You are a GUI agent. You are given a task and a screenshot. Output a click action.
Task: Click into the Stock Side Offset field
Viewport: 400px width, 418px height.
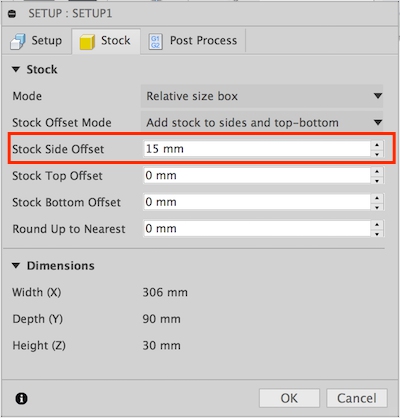pyautogui.click(x=257, y=149)
